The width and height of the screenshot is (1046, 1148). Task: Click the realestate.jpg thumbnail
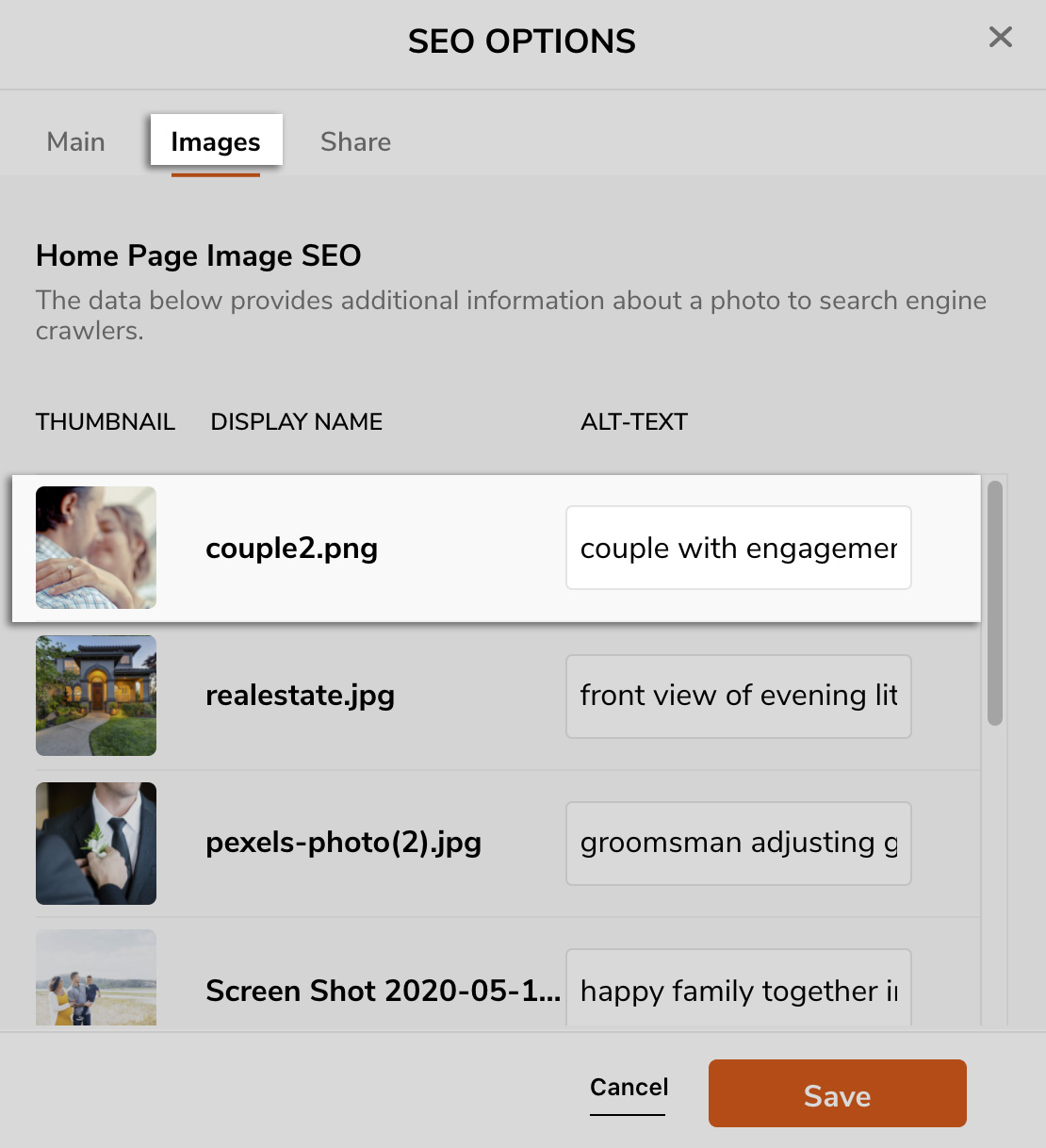pos(95,696)
